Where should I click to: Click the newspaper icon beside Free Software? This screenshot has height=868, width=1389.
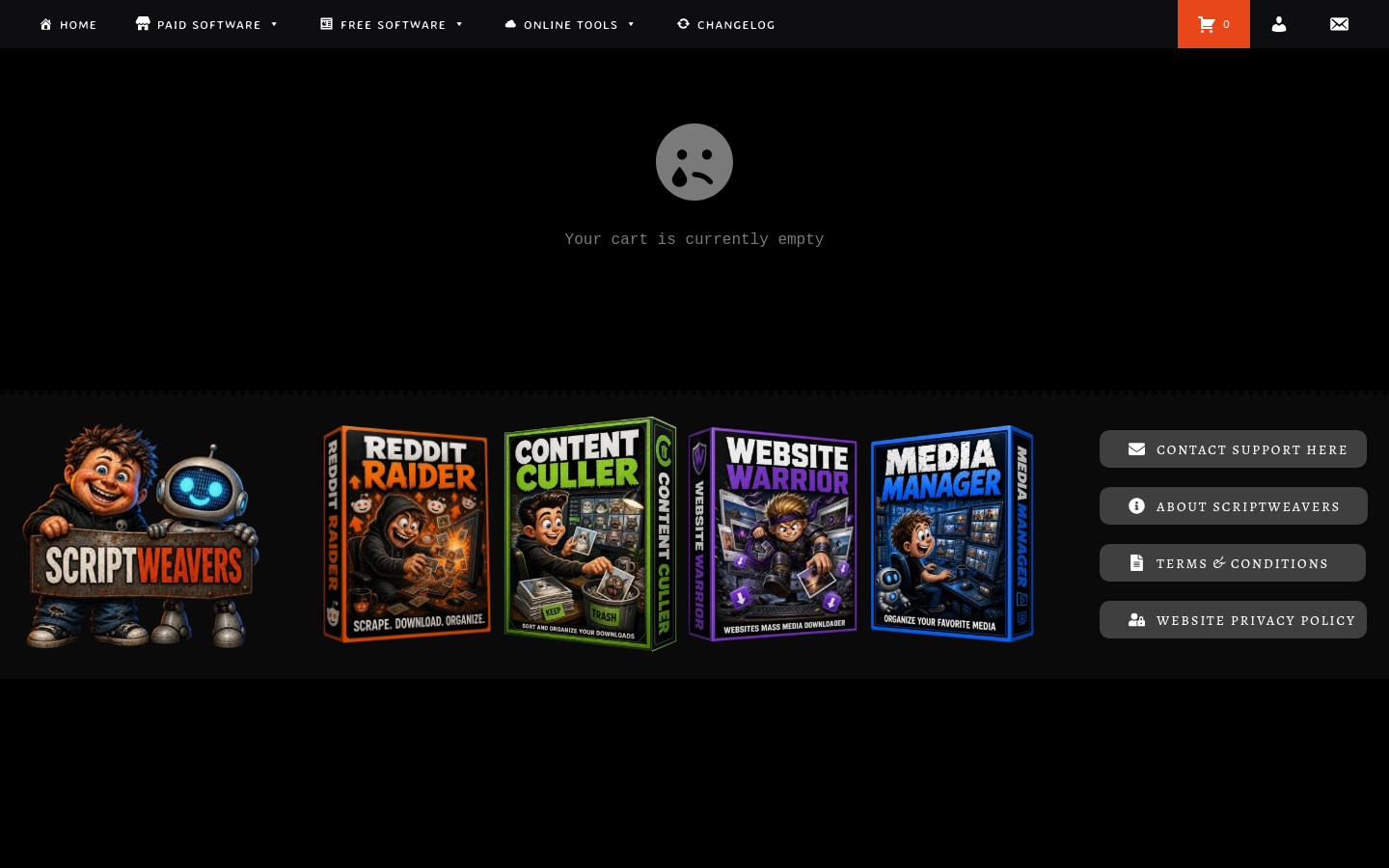click(326, 23)
